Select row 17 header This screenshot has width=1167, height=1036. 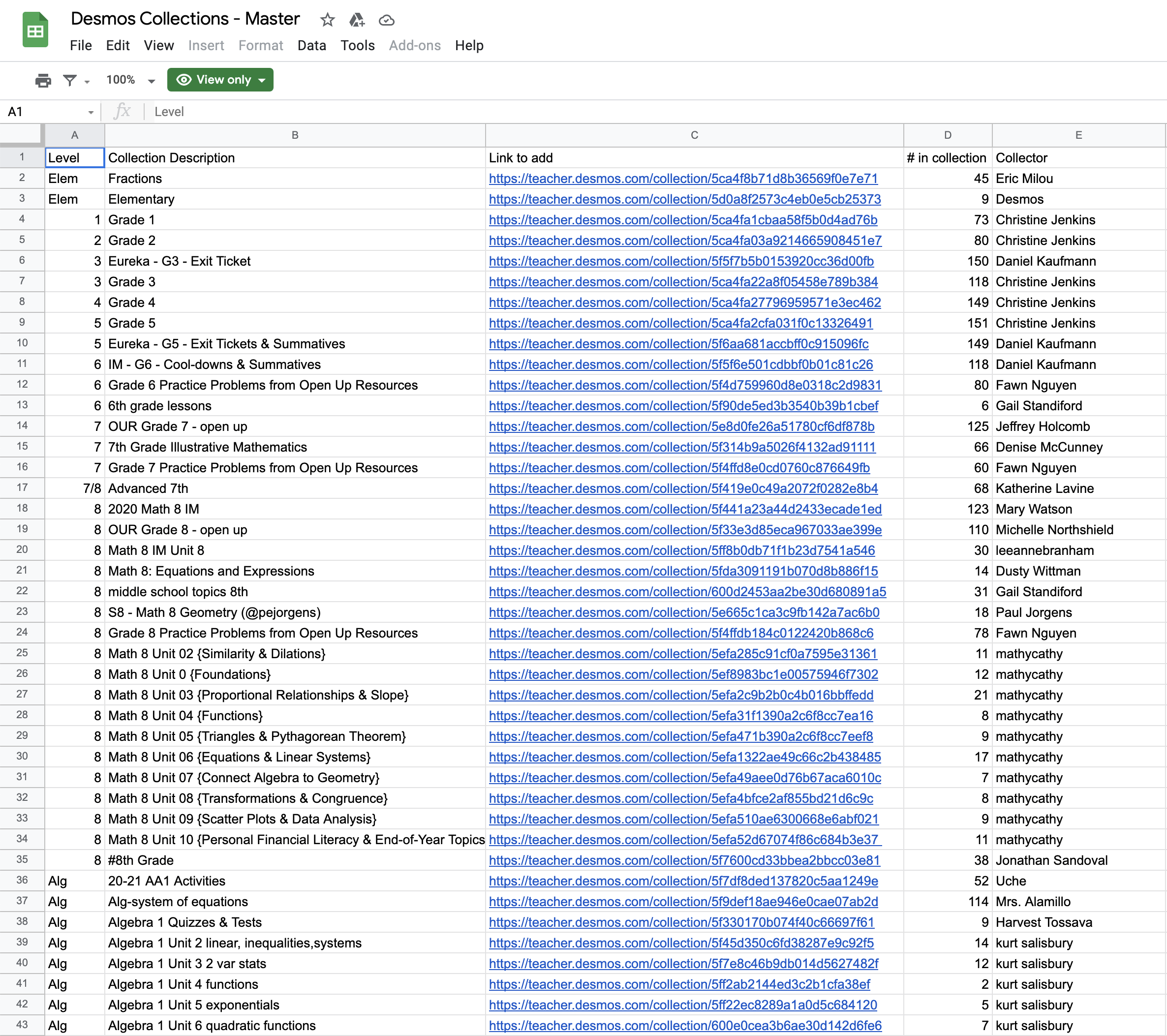pos(22,488)
